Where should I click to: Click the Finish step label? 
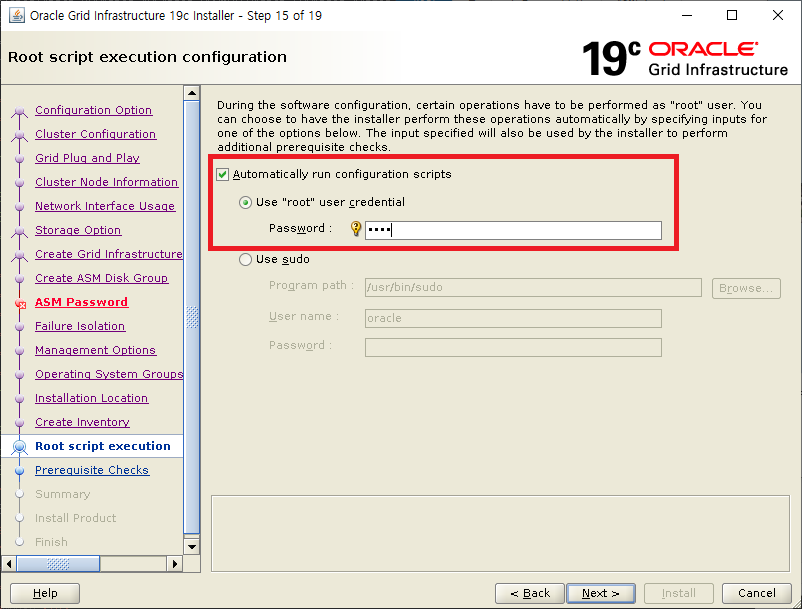[x=51, y=543]
